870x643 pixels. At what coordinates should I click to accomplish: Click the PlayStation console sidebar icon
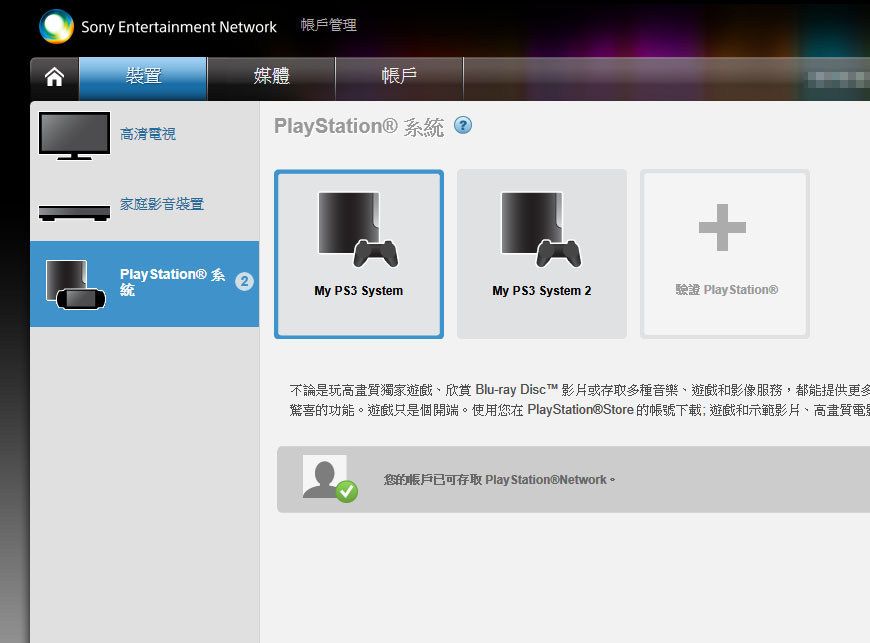tap(75, 285)
